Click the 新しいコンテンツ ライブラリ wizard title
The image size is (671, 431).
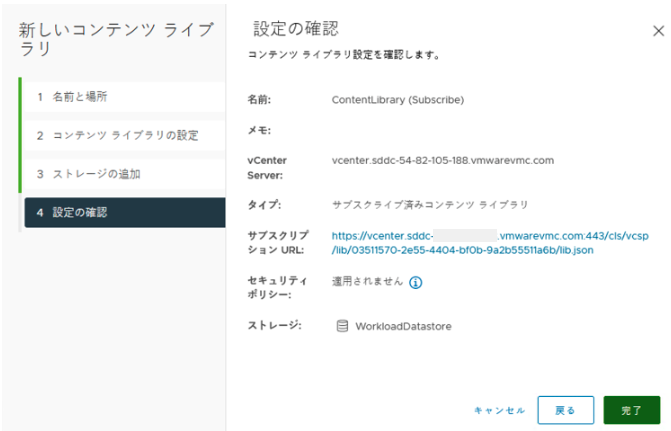tap(116, 39)
